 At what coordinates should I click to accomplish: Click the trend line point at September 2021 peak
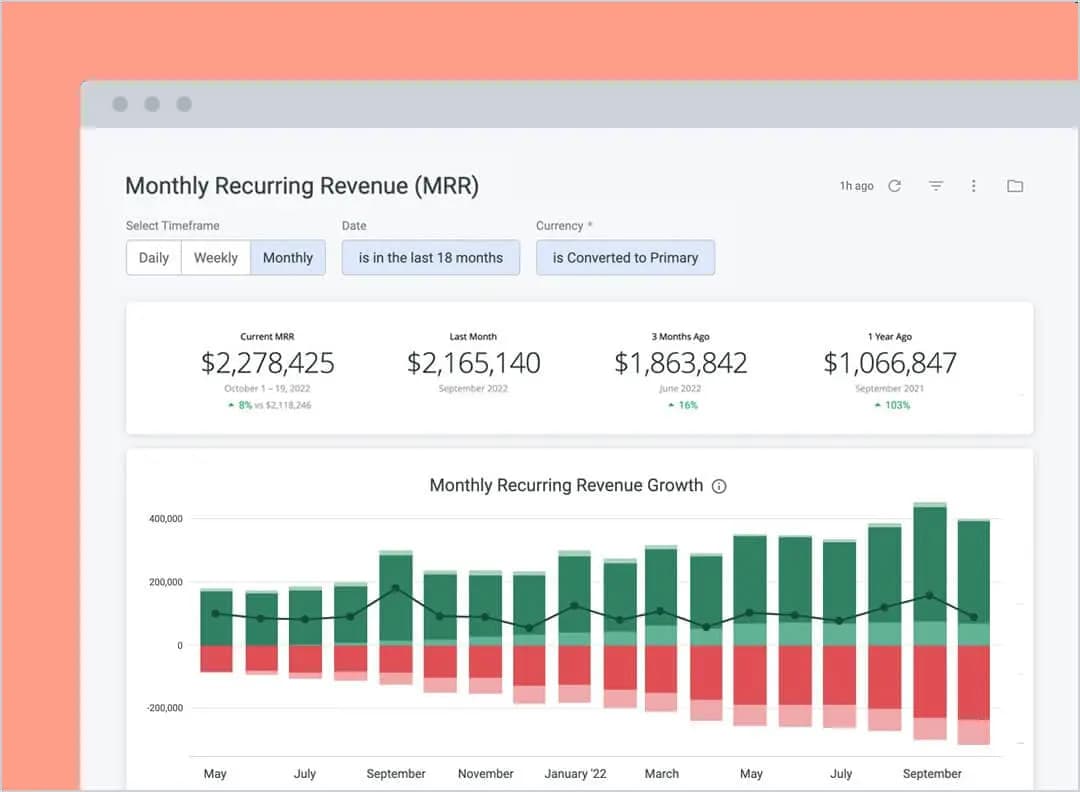(396, 589)
